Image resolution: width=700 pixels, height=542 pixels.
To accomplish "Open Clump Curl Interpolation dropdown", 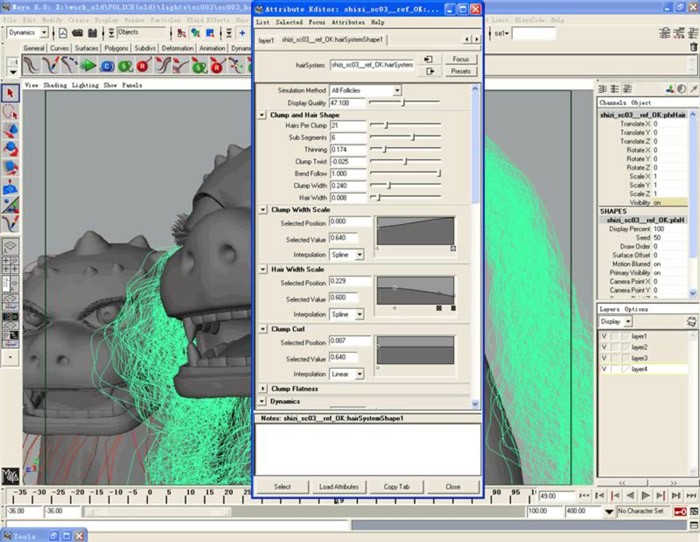I will pos(346,374).
